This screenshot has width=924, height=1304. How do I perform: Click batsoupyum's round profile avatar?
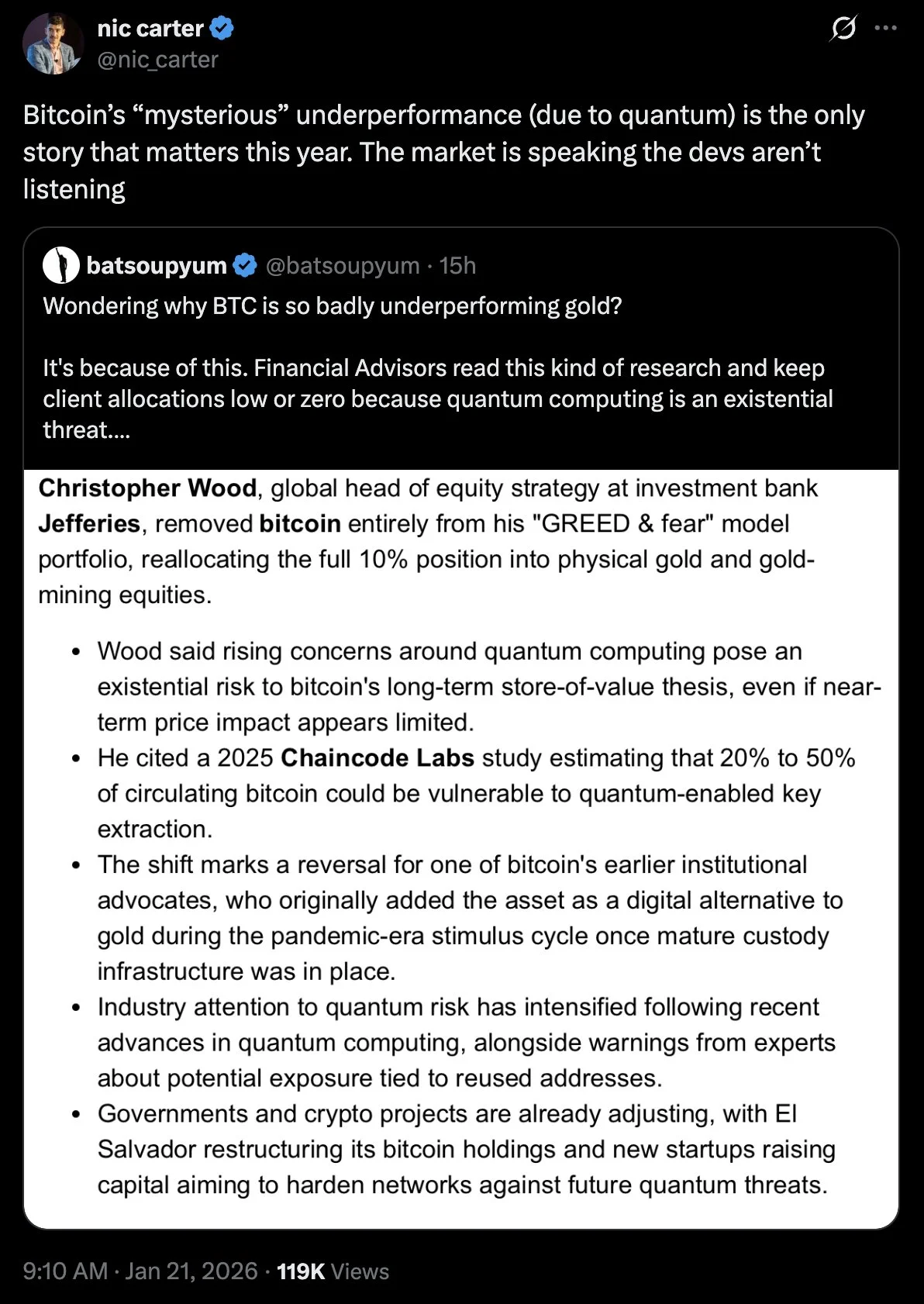point(61,265)
